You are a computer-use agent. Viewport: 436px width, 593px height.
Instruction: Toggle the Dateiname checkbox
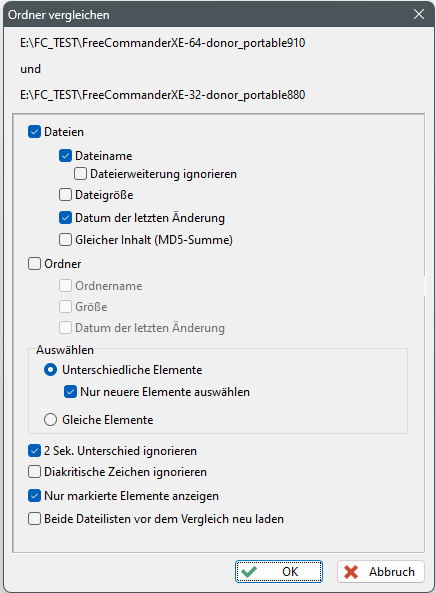[x=65, y=155]
